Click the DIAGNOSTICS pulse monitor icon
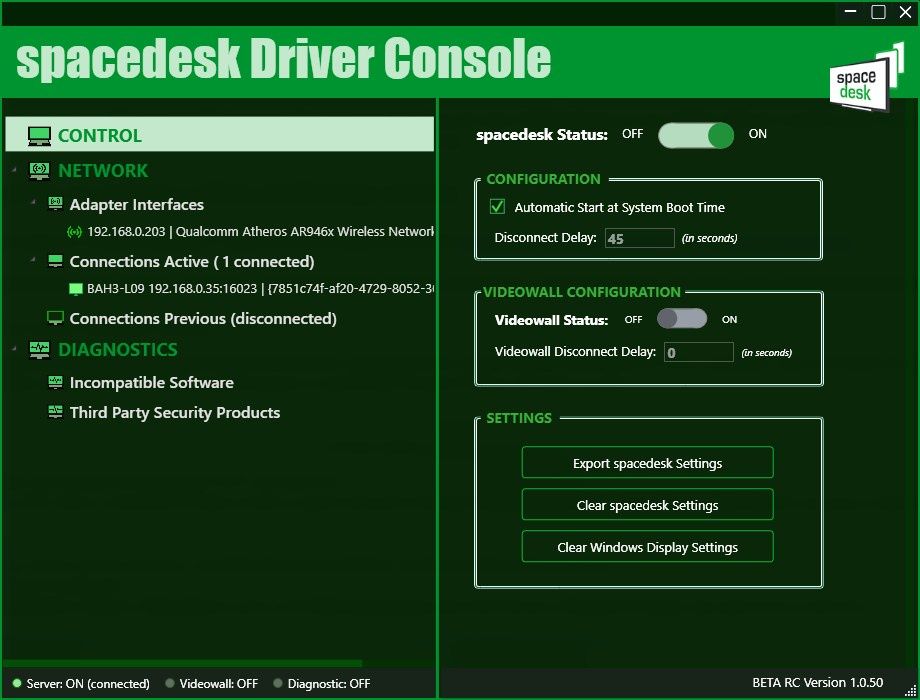The width and height of the screenshot is (920, 700). pos(39,350)
